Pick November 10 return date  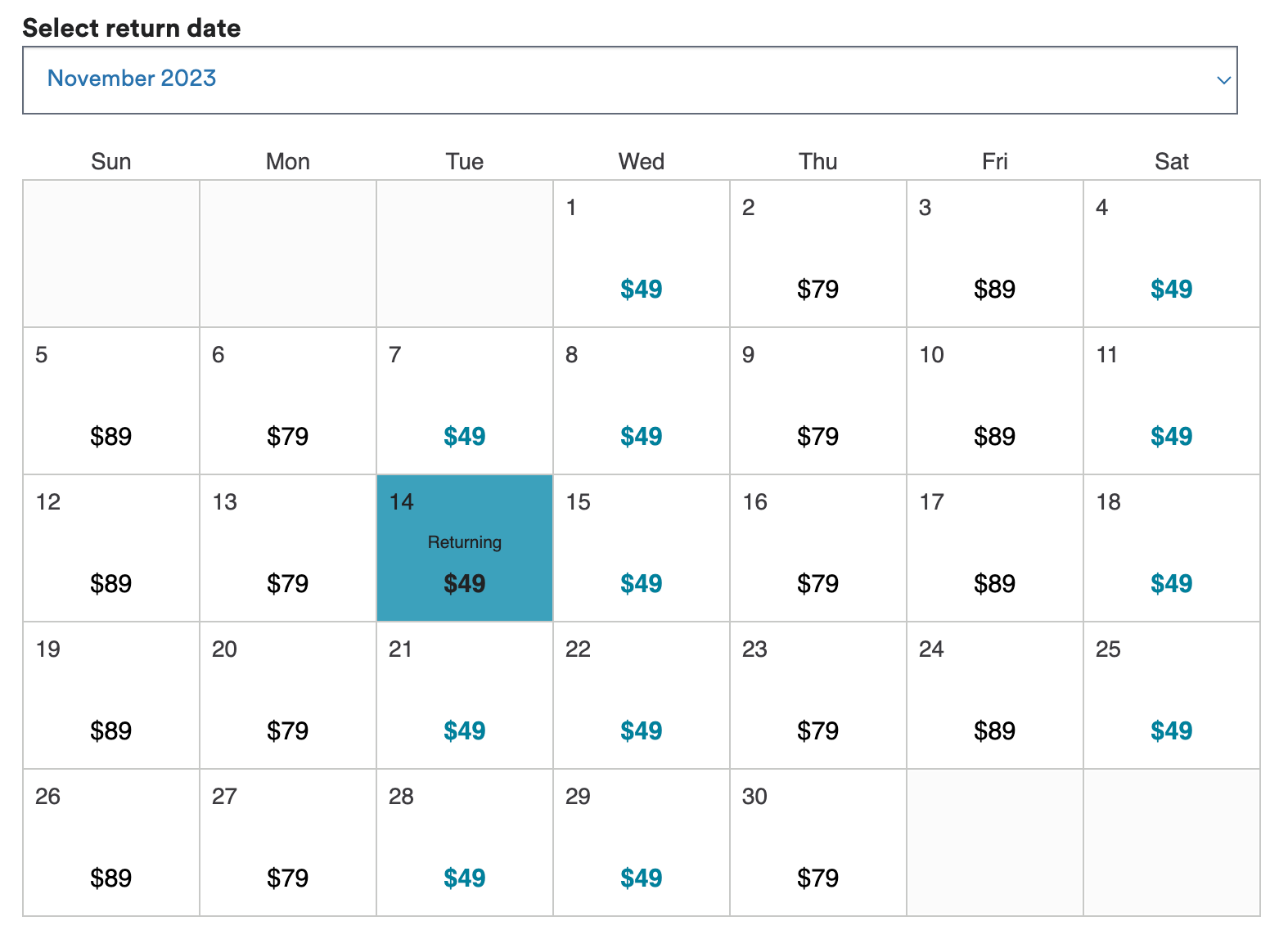coord(994,401)
